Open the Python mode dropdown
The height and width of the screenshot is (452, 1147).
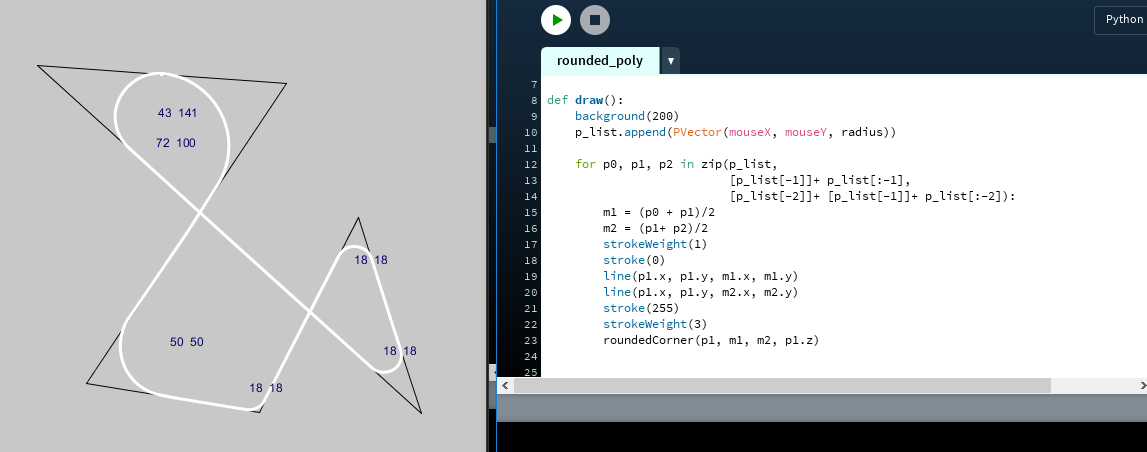[x=1121, y=19]
